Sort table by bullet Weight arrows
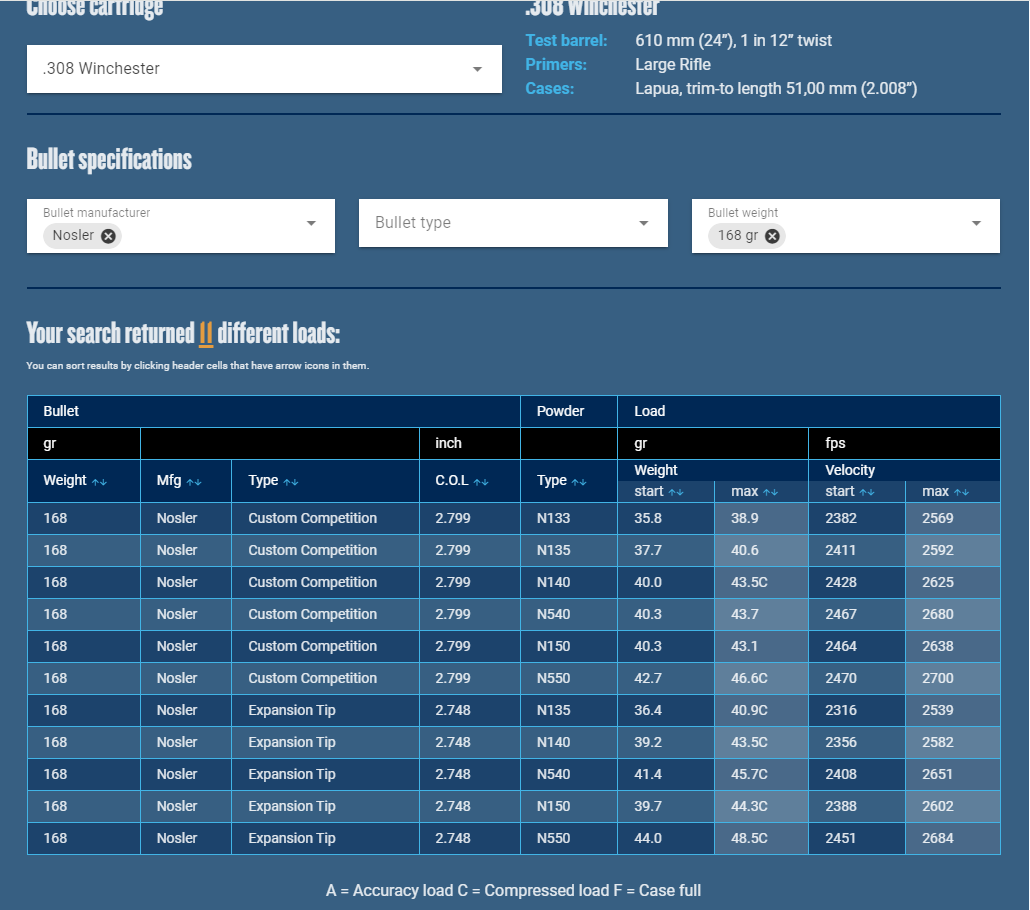This screenshot has height=910, width=1030. pos(99,482)
